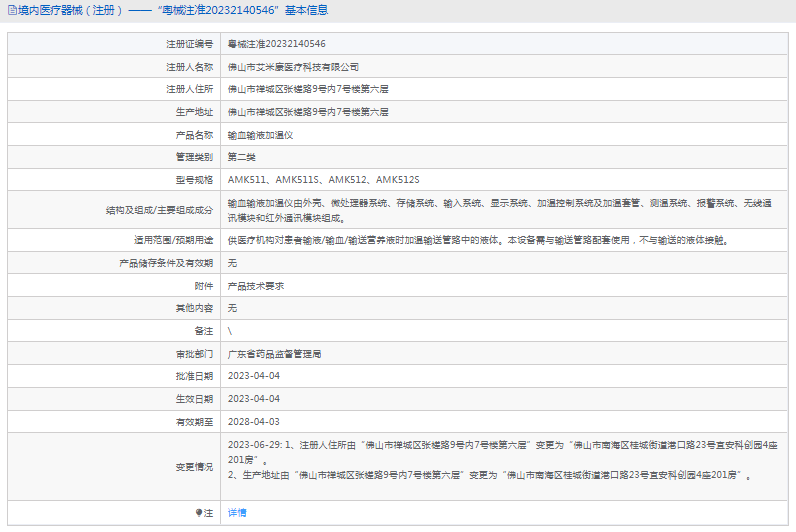Click the marker icon beside 注 label
Viewport: 796px width, 532px height.
[x=199, y=512]
